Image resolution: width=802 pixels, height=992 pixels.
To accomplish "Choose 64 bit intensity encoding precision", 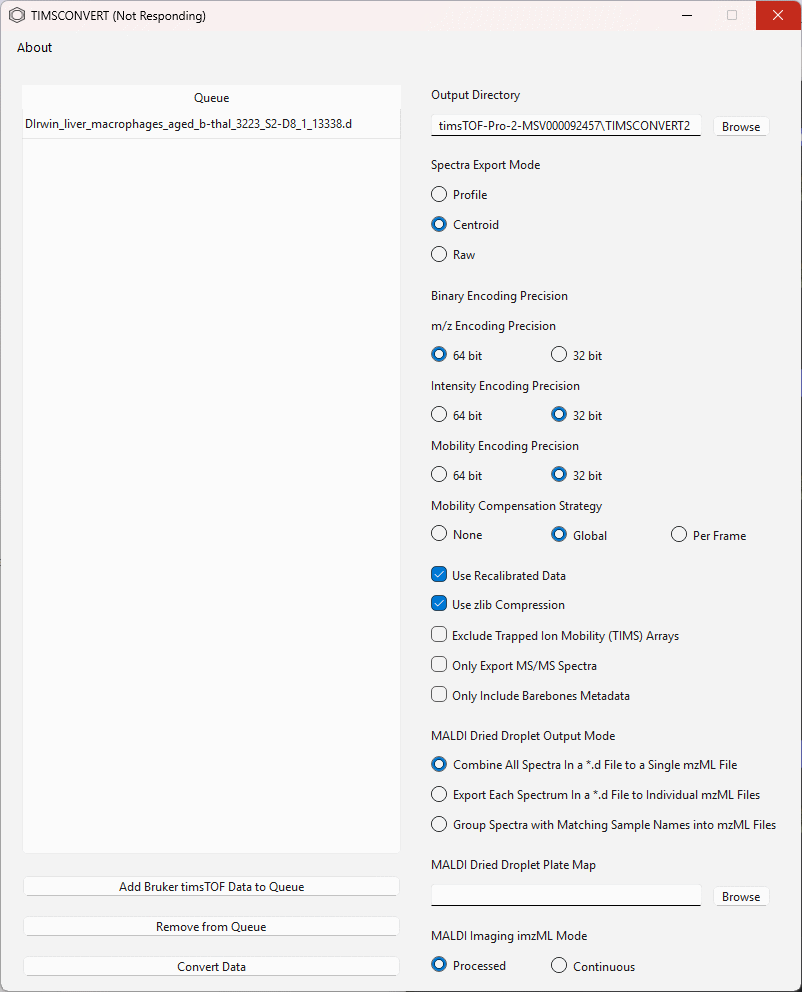I will (439, 414).
